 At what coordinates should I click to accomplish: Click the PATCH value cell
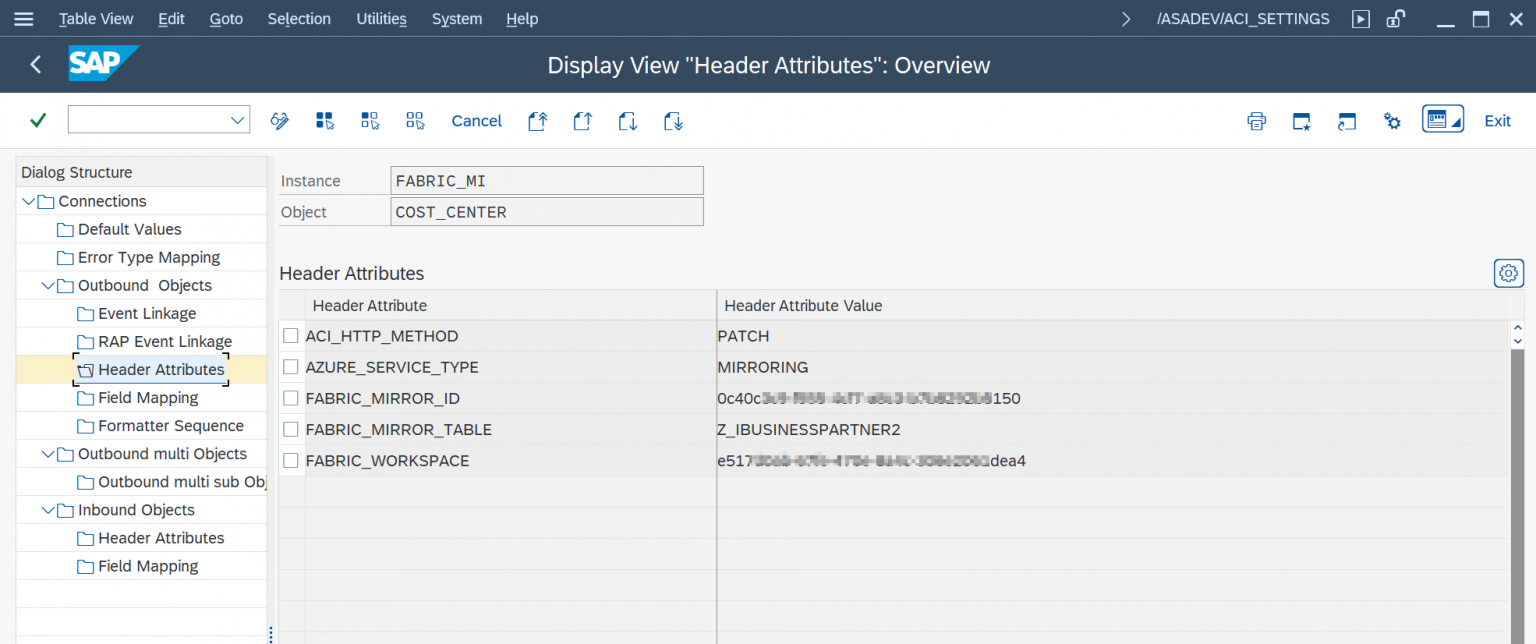(x=1112, y=336)
